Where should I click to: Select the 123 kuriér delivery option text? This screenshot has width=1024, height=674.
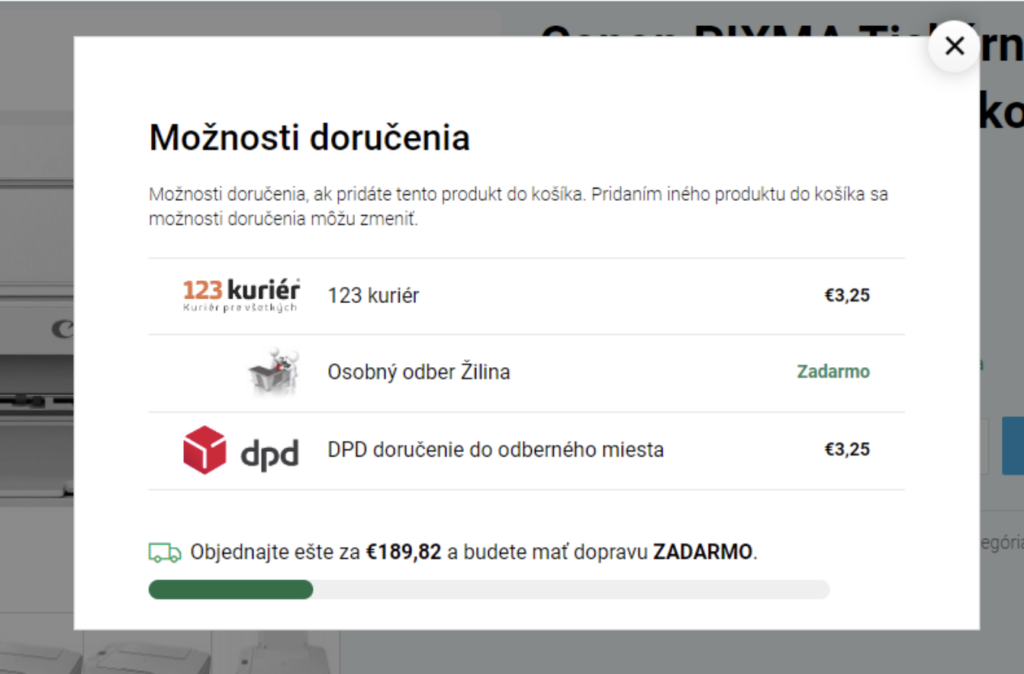(373, 295)
